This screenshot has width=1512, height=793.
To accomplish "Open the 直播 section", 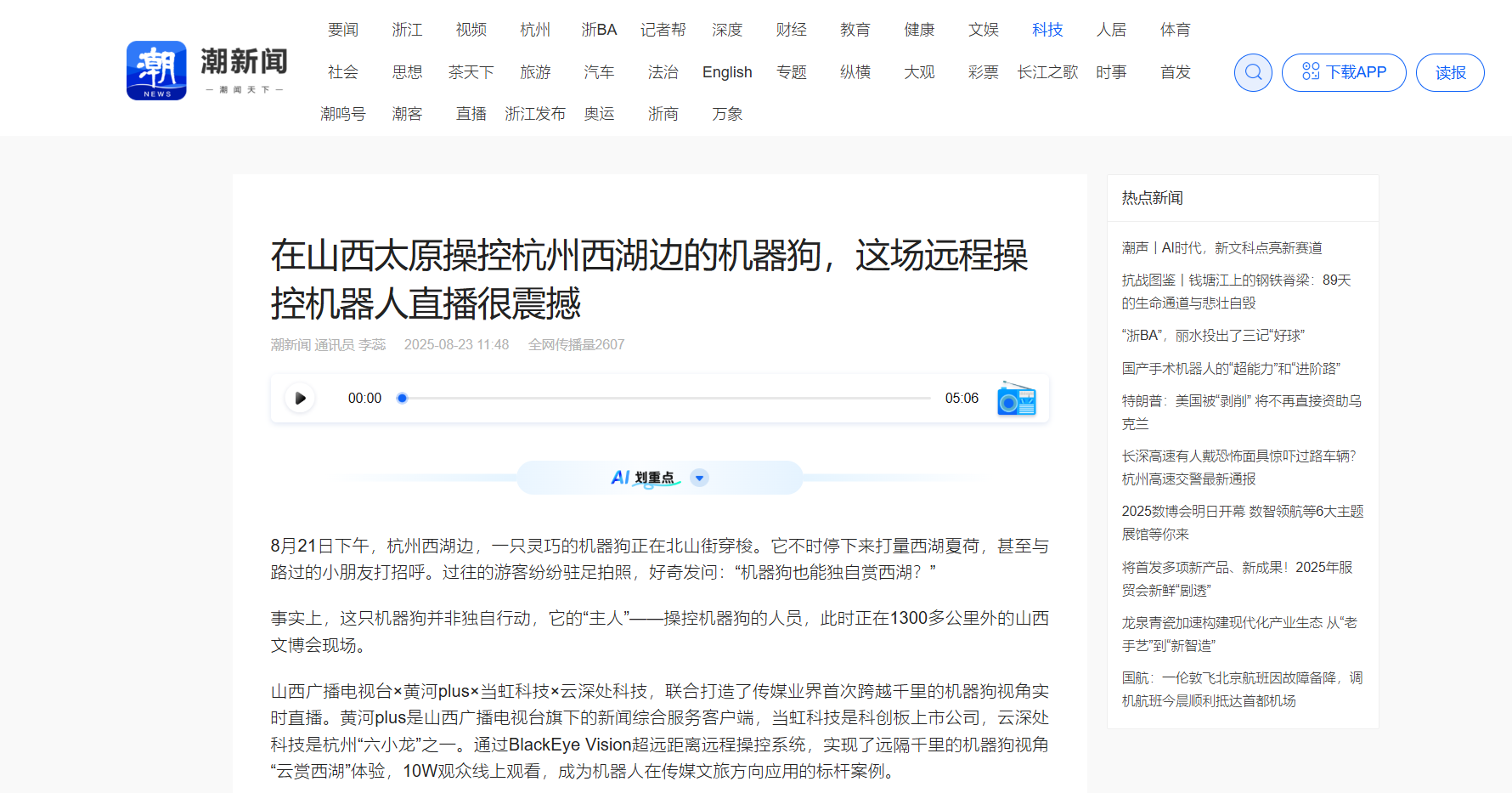I will tap(471, 113).
